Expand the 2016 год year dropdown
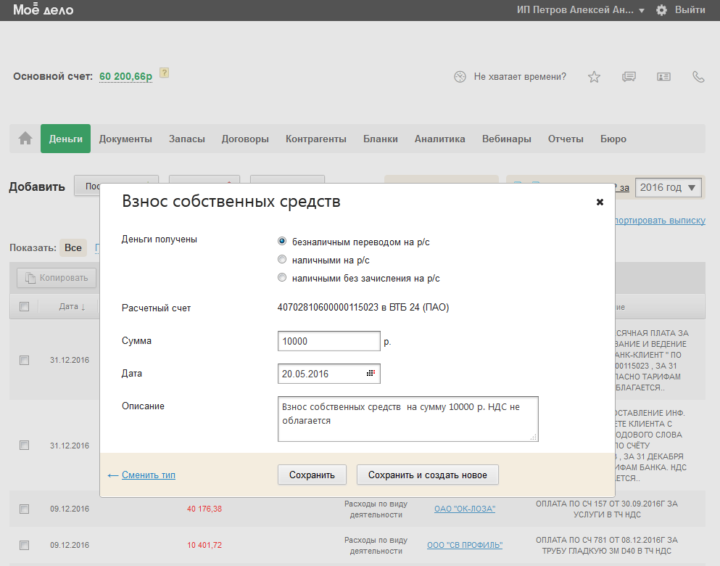The width and height of the screenshot is (720, 566). (x=669, y=187)
